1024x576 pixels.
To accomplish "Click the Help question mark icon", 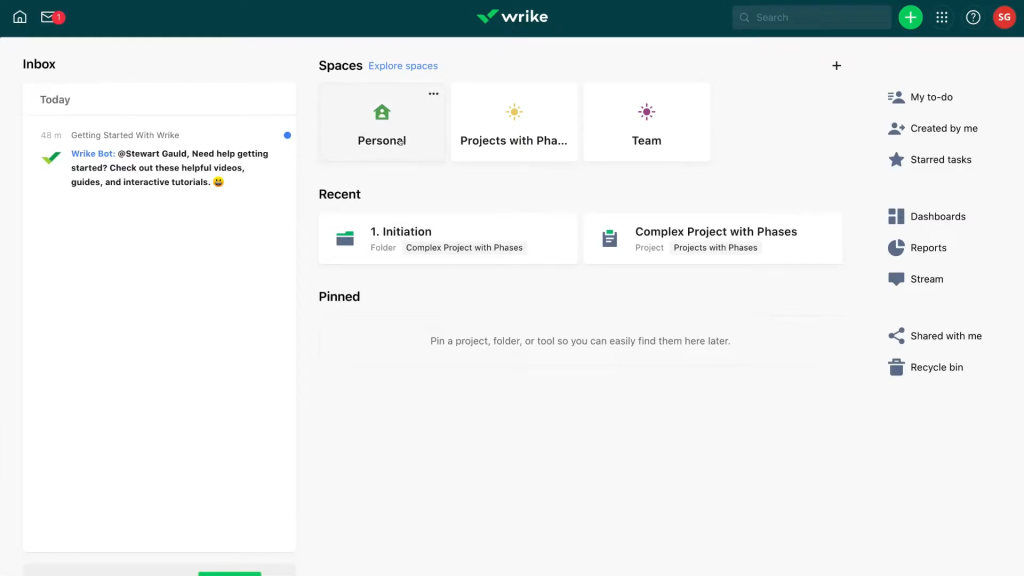I will tap(972, 17).
